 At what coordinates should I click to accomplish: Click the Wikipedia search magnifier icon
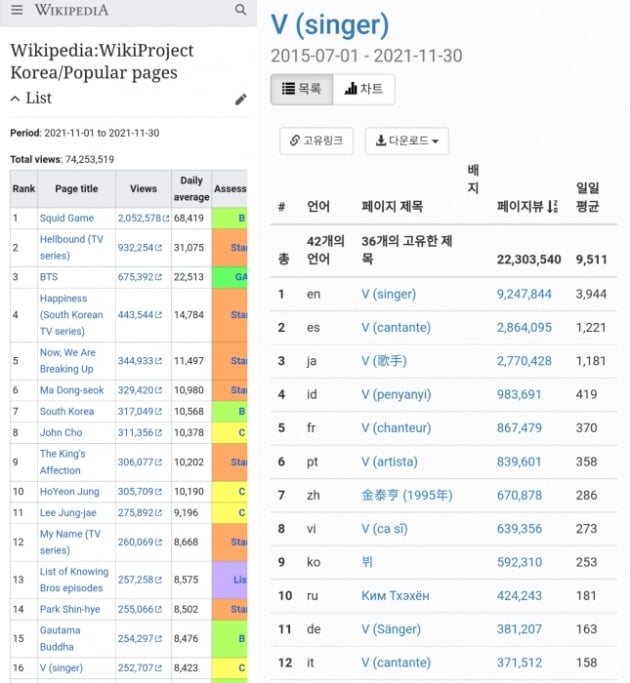240,10
